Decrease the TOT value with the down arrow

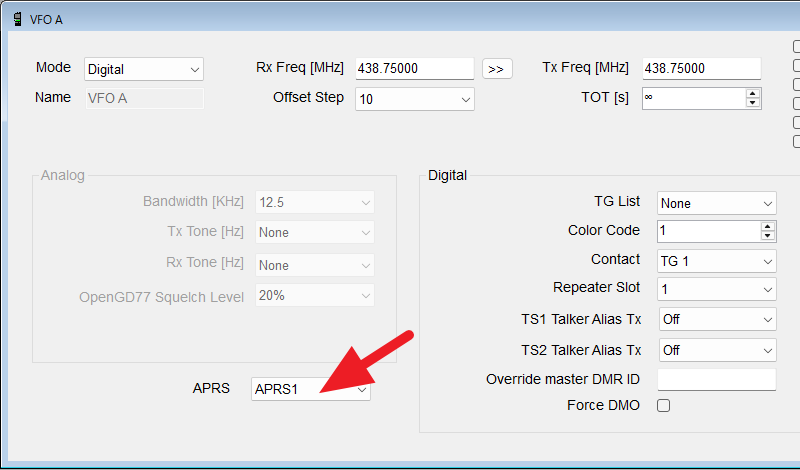tap(753, 103)
